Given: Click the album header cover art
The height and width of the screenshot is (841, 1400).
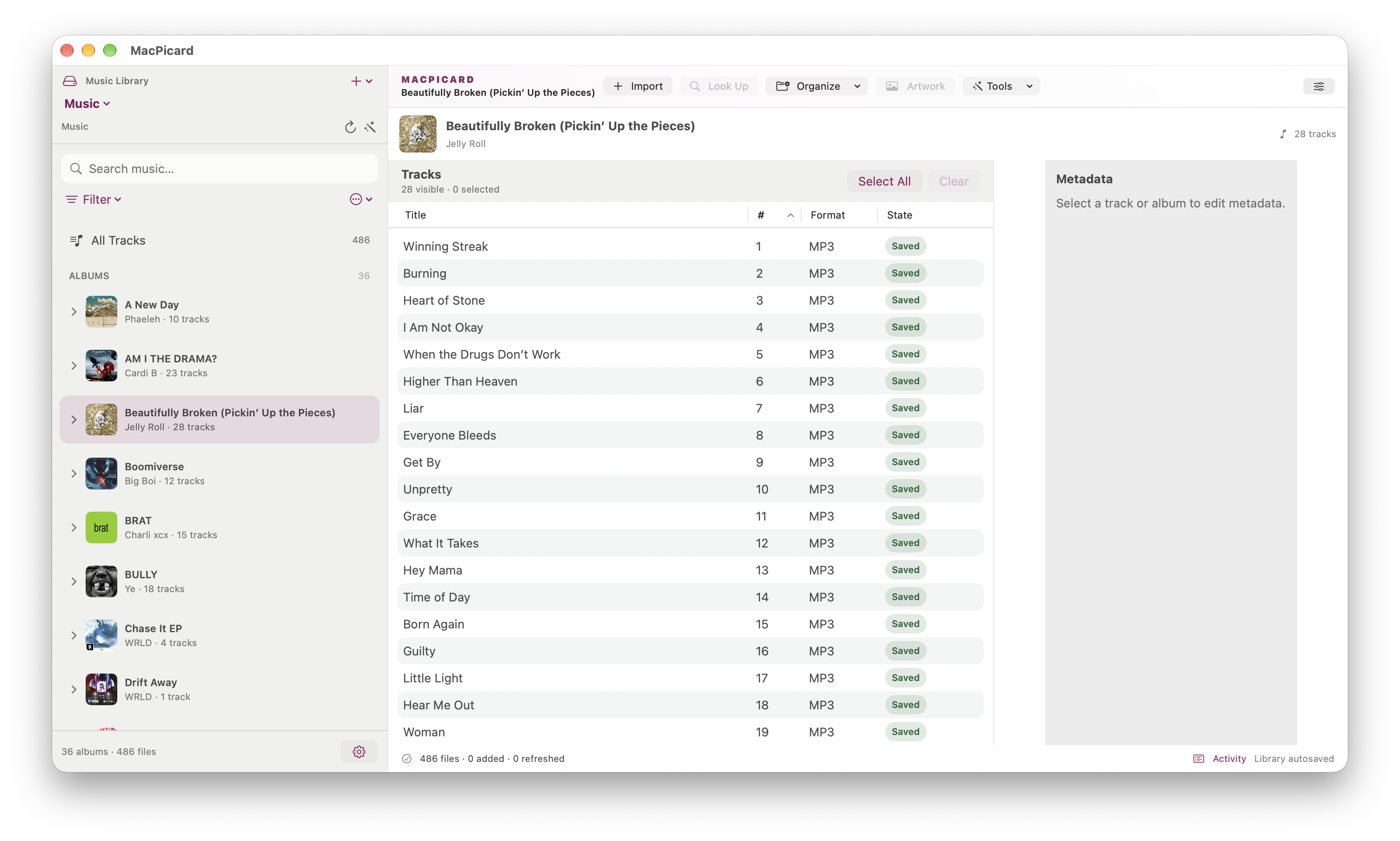Looking at the screenshot, I should tap(418, 134).
